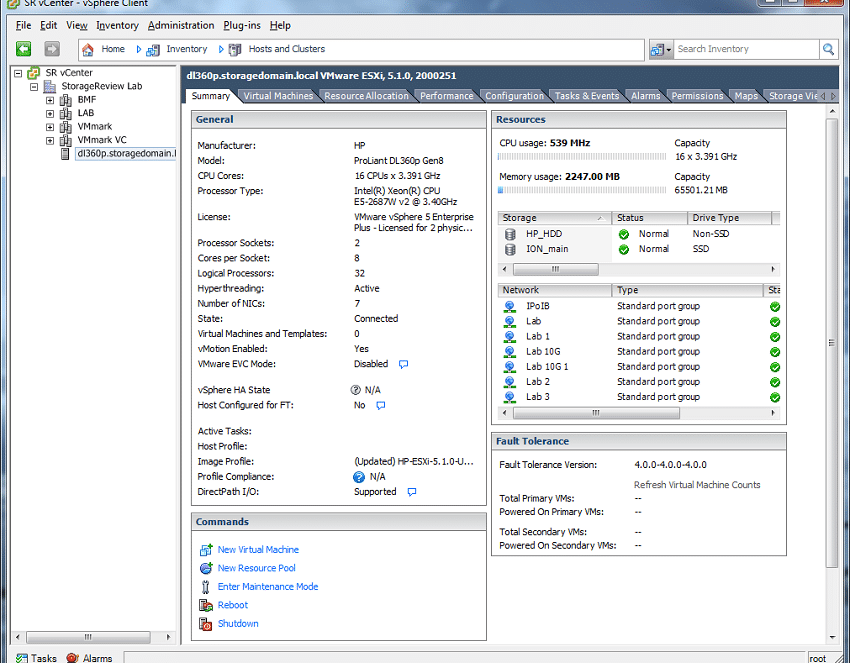Sort by the Storage column header

coord(554,218)
